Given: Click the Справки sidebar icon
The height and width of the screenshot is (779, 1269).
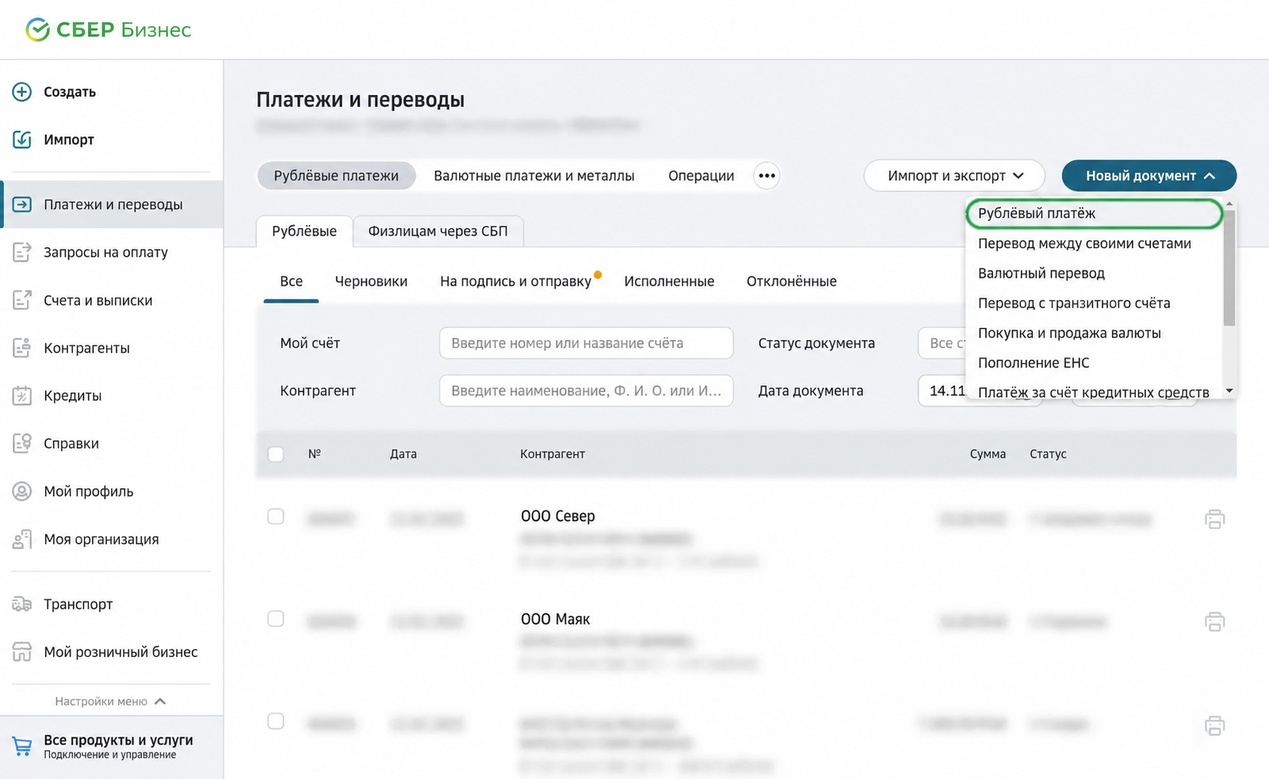Looking at the screenshot, I should tap(22, 443).
